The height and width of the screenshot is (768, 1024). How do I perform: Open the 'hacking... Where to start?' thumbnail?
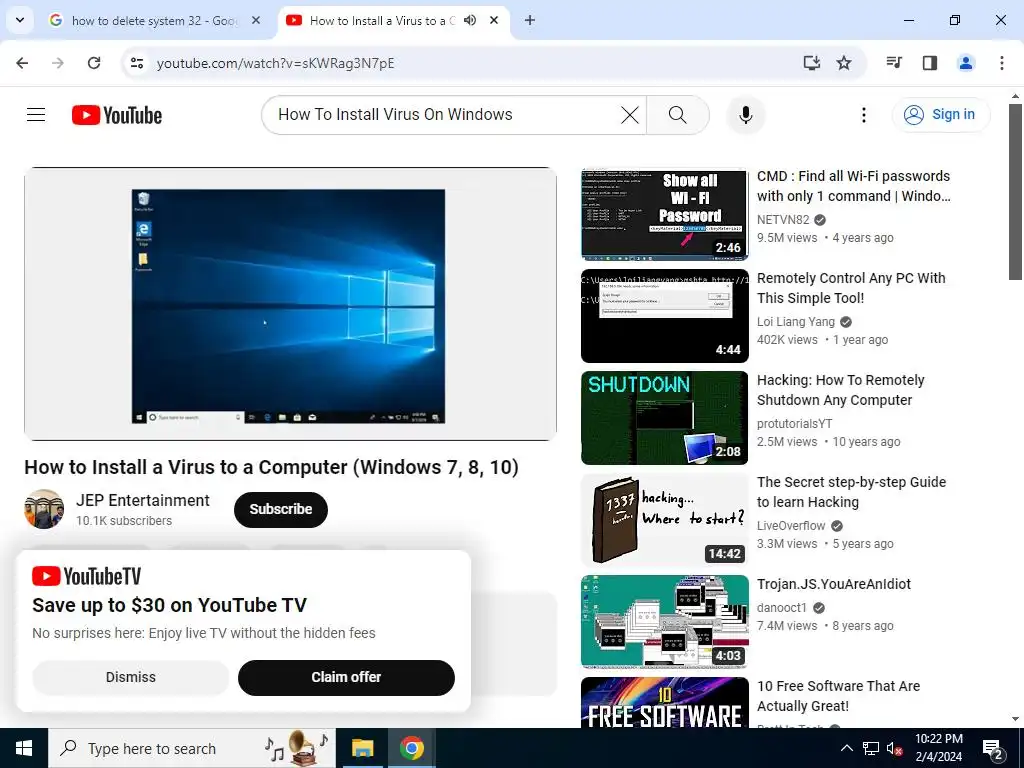[x=665, y=520]
